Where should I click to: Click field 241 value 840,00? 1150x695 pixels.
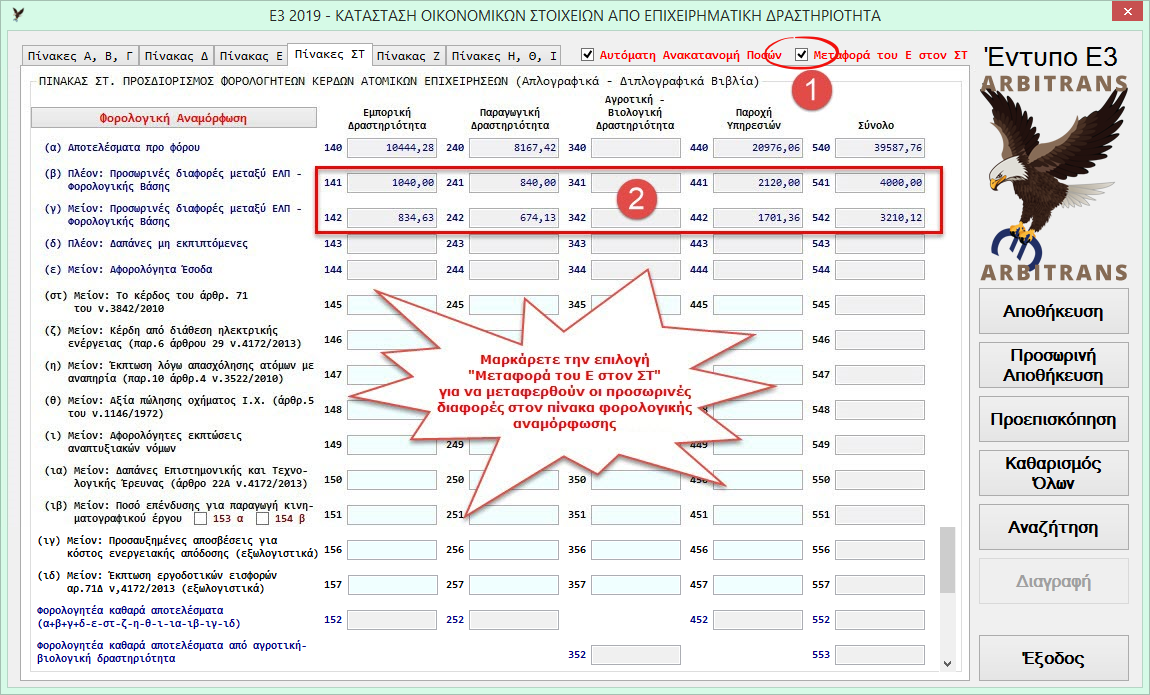[x=514, y=183]
